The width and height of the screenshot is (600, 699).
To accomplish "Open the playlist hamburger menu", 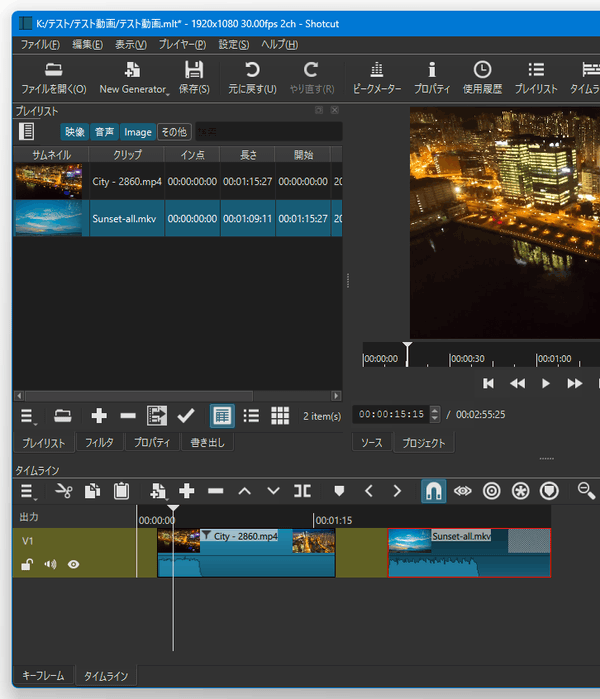I will coord(28,416).
